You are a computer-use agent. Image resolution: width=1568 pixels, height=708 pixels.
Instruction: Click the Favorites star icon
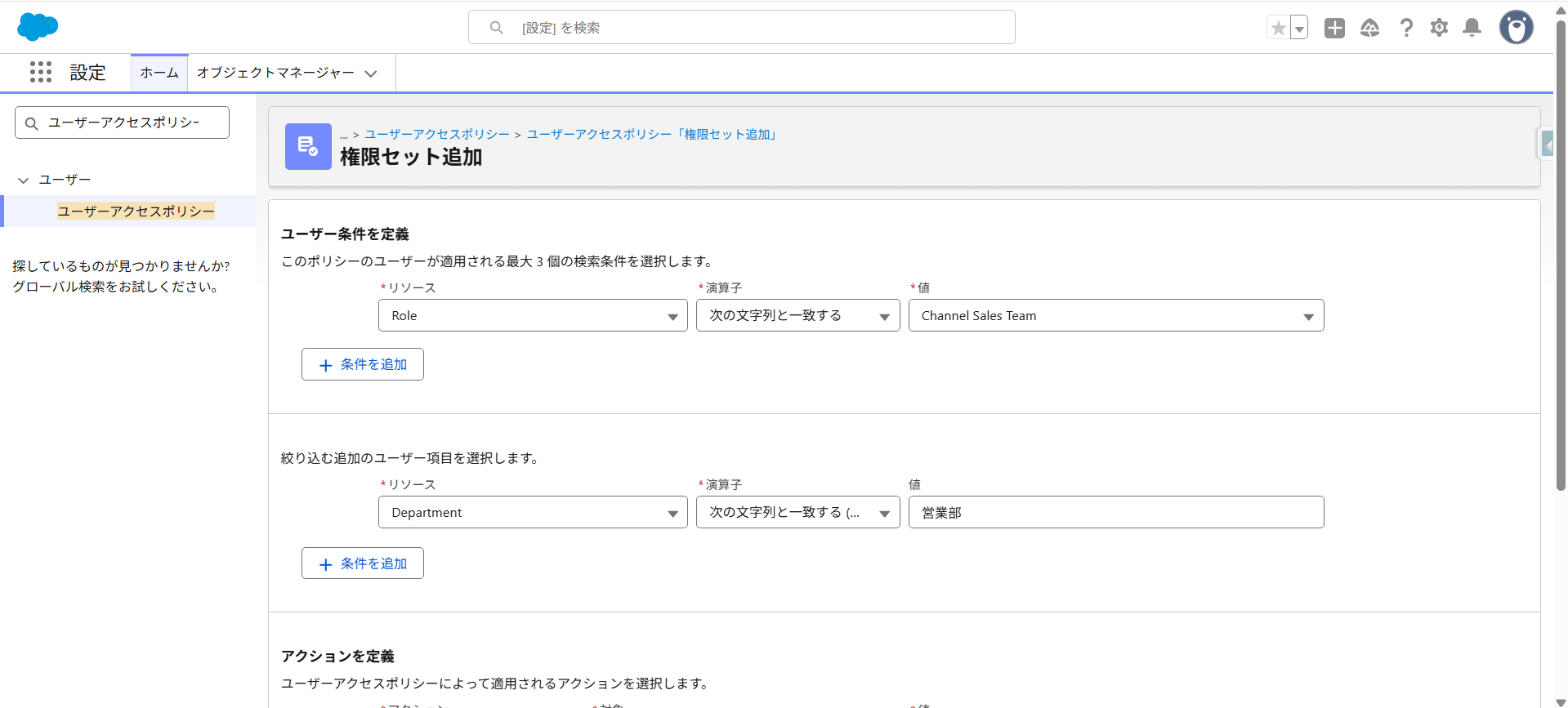pos(1278,28)
